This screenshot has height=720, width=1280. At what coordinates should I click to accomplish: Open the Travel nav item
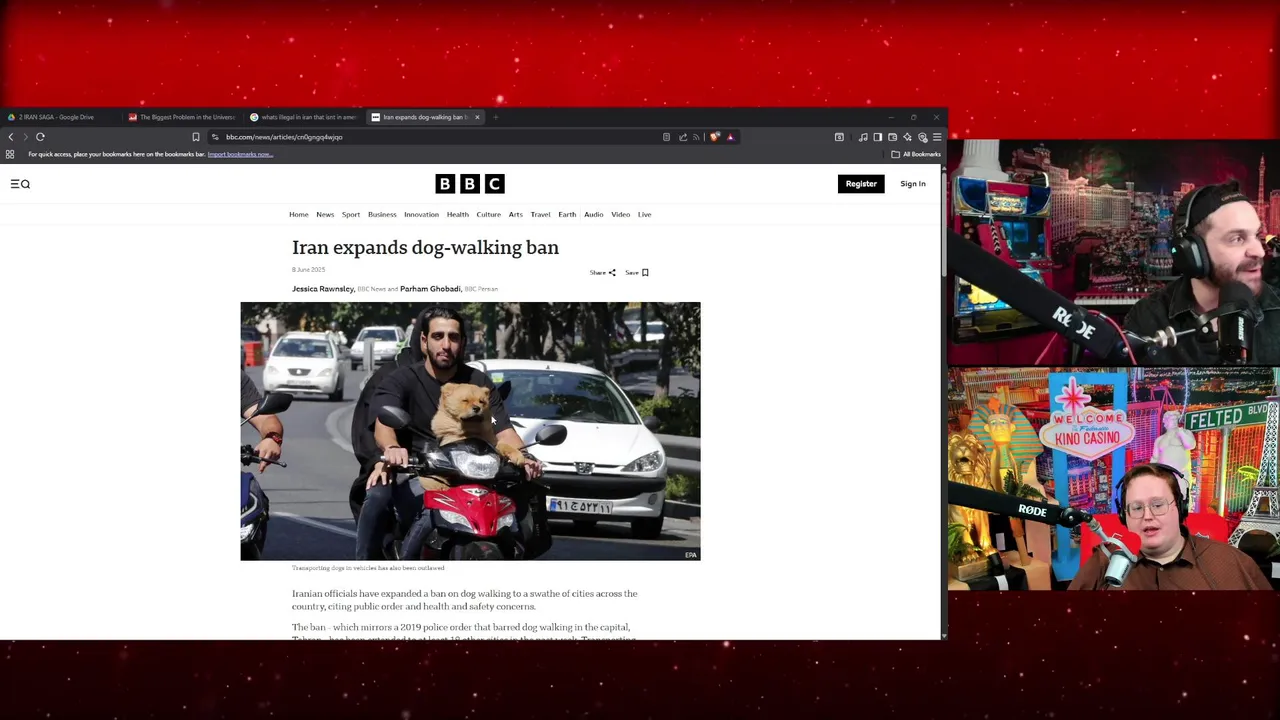(x=541, y=214)
